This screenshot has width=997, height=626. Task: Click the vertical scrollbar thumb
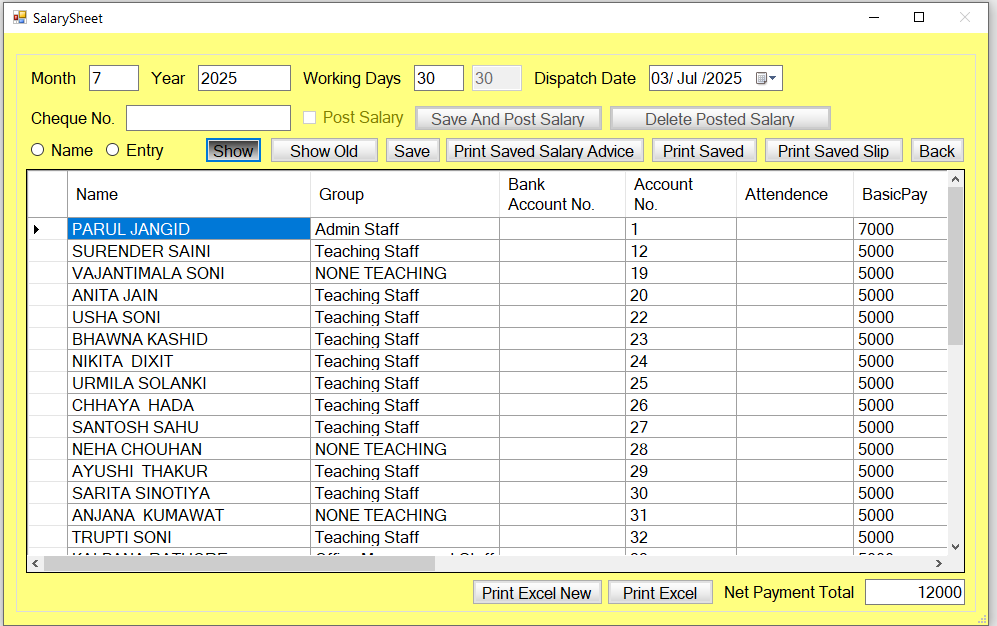coord(955,266)
